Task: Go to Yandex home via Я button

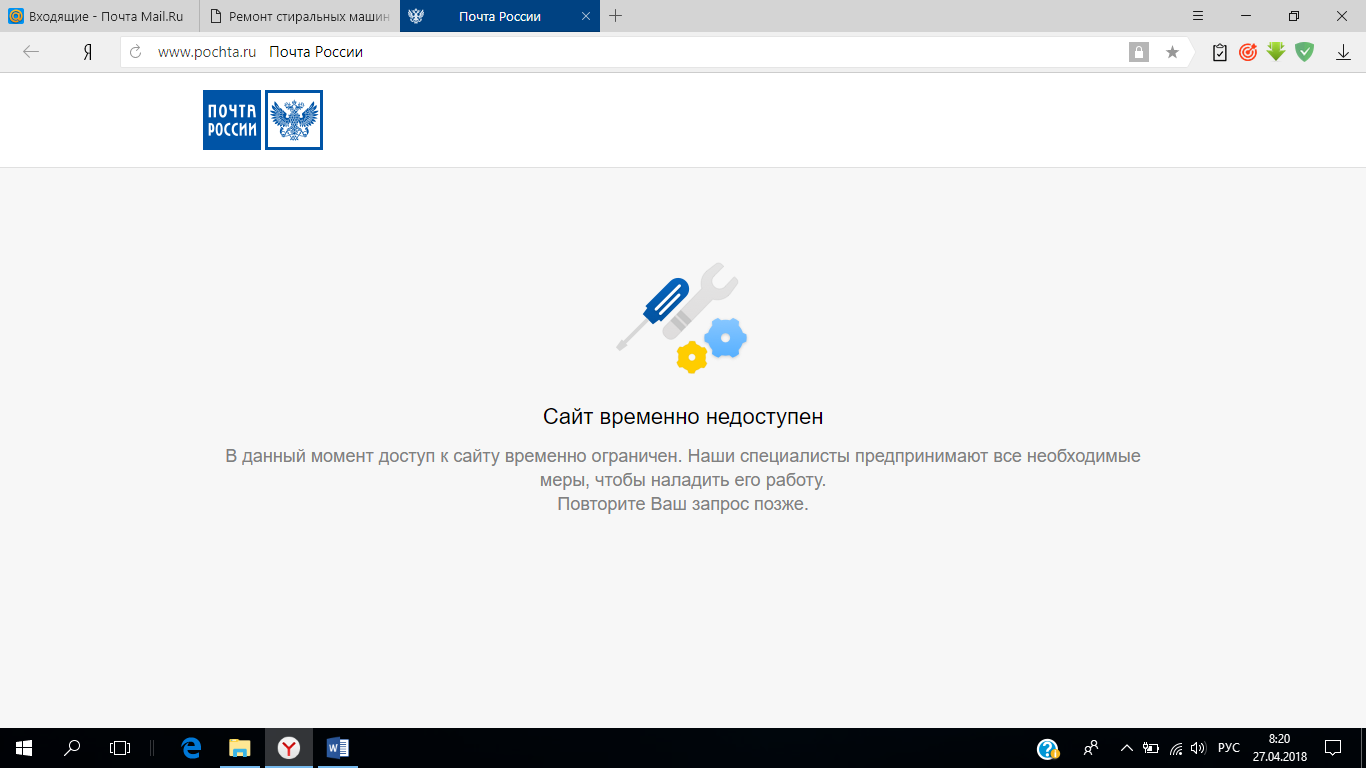Action: 88,52
